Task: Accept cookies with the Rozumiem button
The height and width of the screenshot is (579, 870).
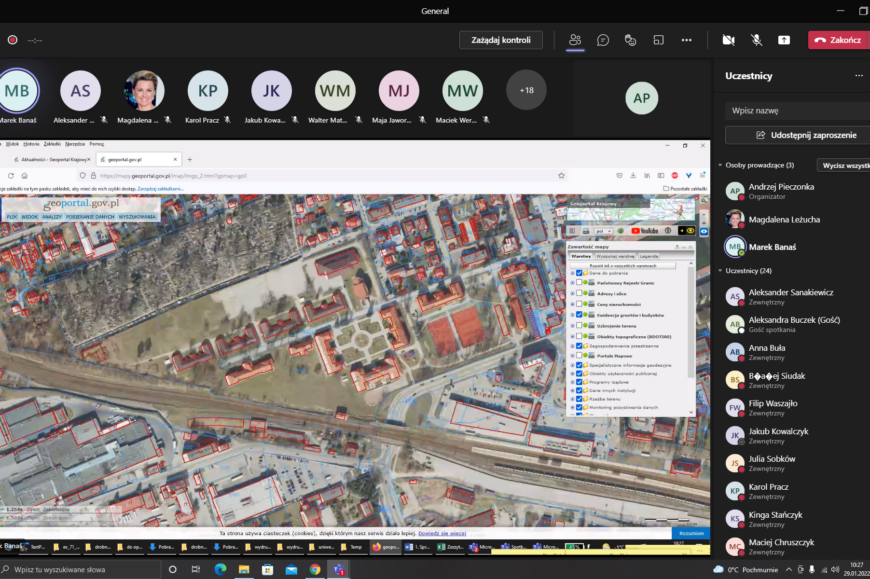Action: coord(691,533)
